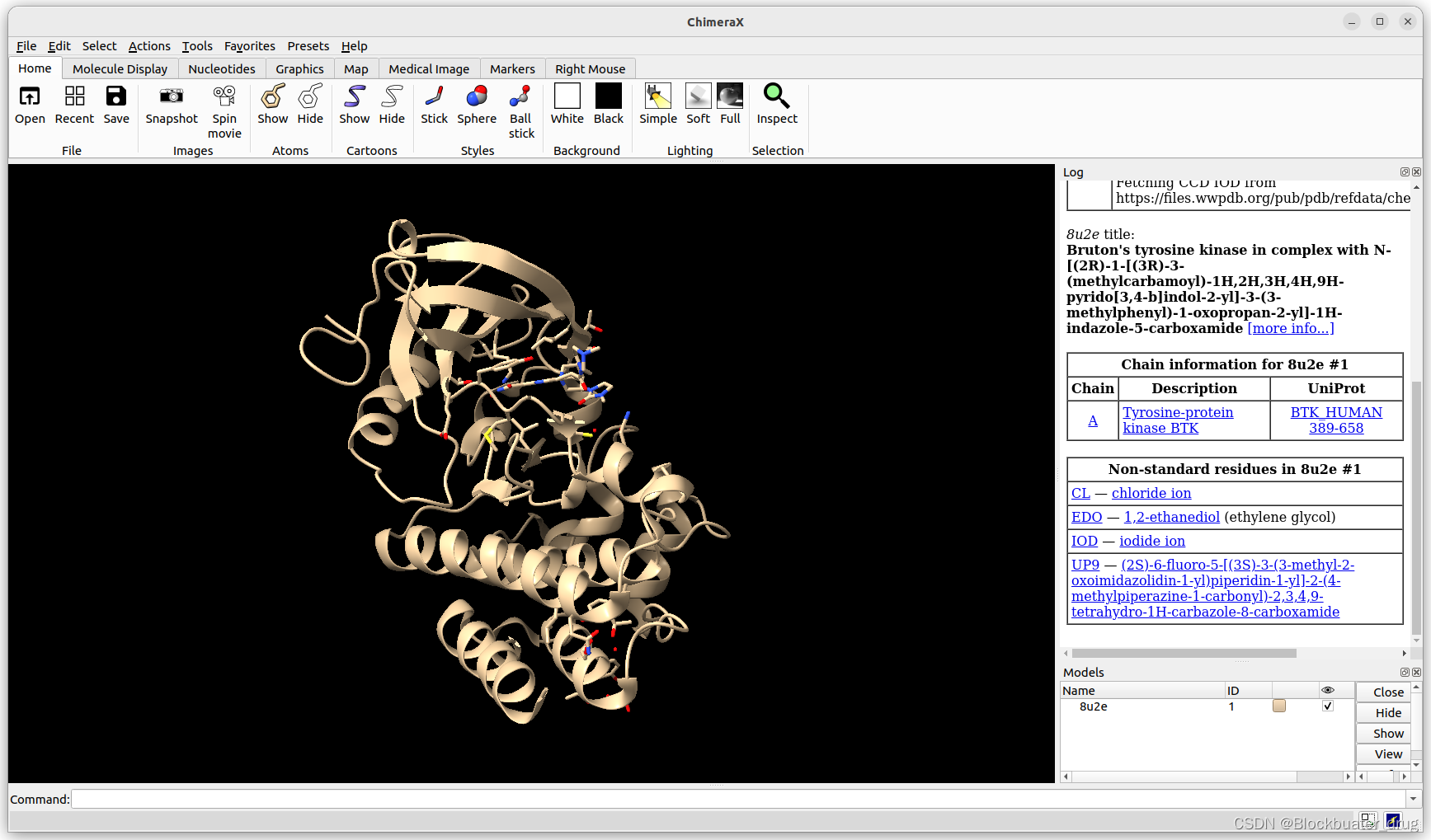This screenshot has width=1431, height=840.
Task: Open the color swatch for model 8u2e
Action: pos(1279,706)
